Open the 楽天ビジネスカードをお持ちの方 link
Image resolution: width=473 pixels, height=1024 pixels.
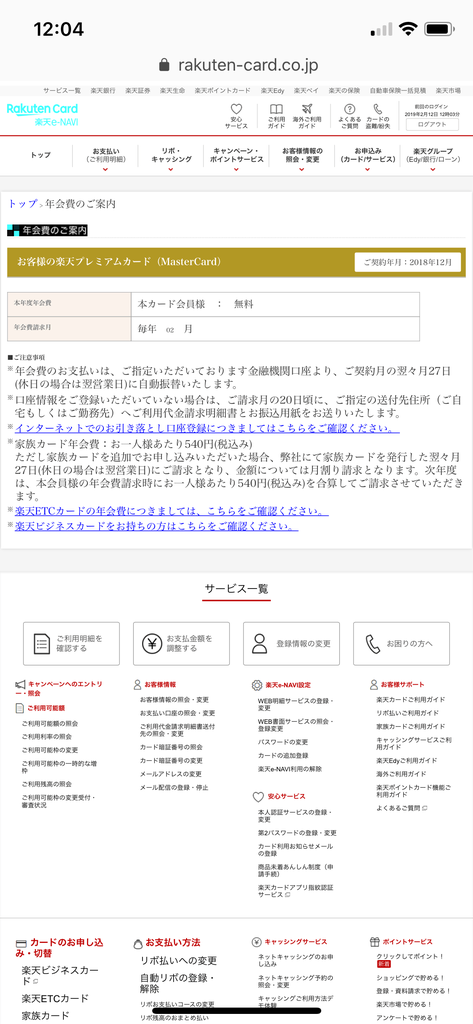(x=156, y=526)
